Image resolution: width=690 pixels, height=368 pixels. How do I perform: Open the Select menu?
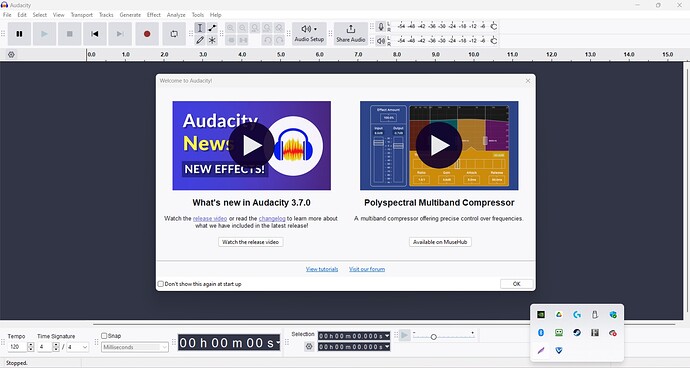click(40, 15)
